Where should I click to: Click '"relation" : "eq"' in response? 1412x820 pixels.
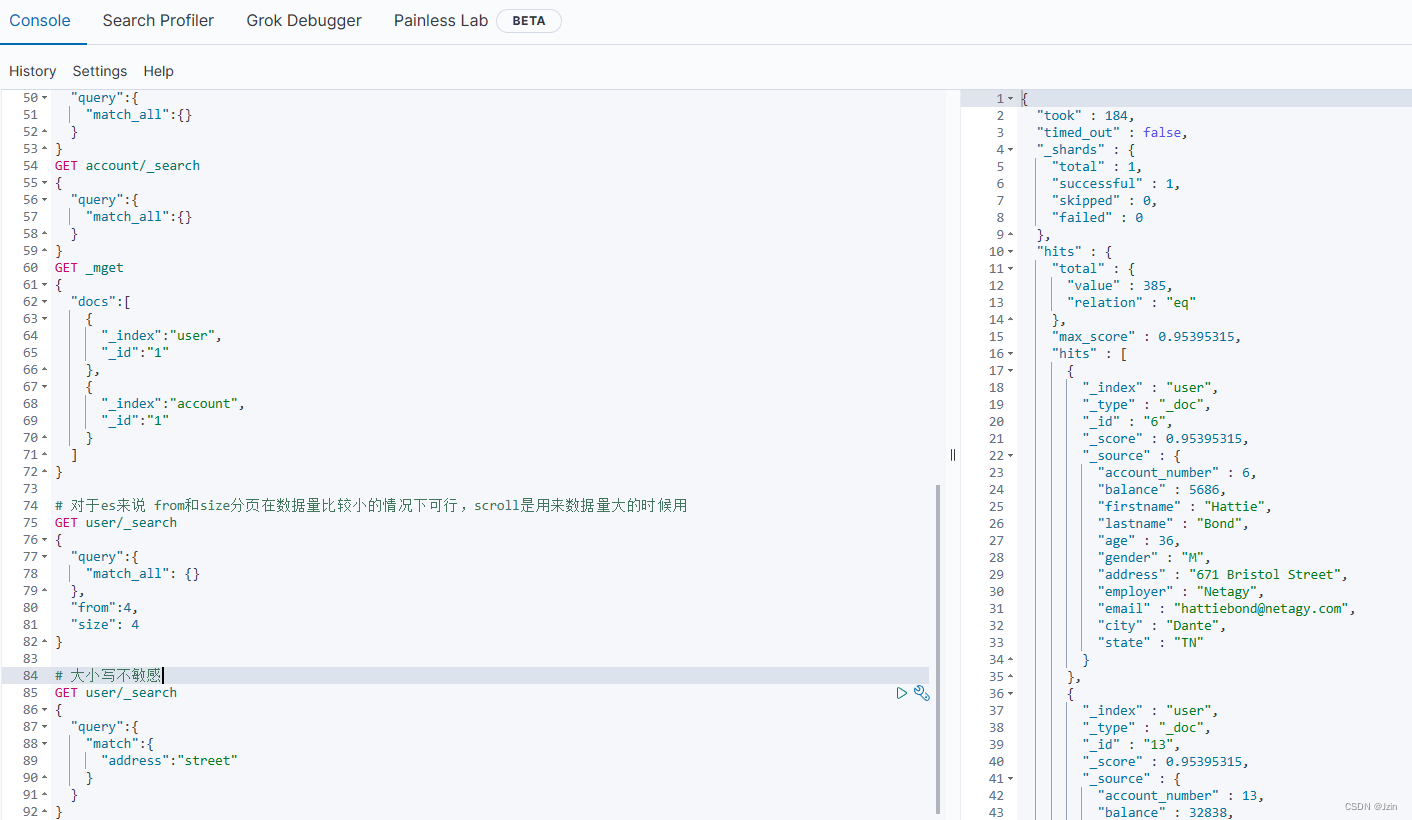1132,303
